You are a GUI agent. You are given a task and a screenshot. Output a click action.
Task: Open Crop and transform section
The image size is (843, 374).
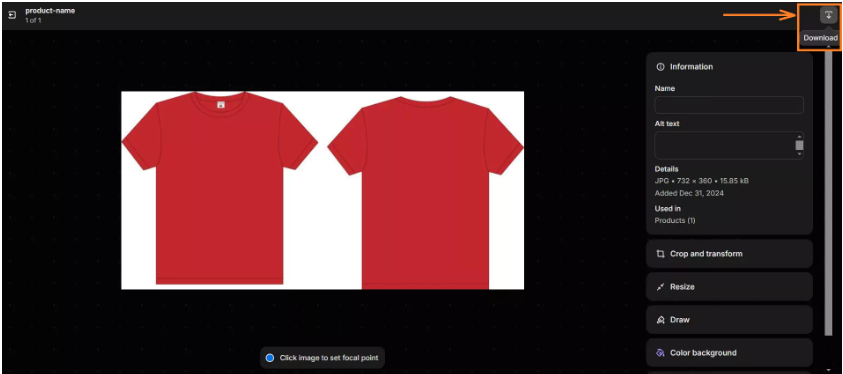[729, 254]
